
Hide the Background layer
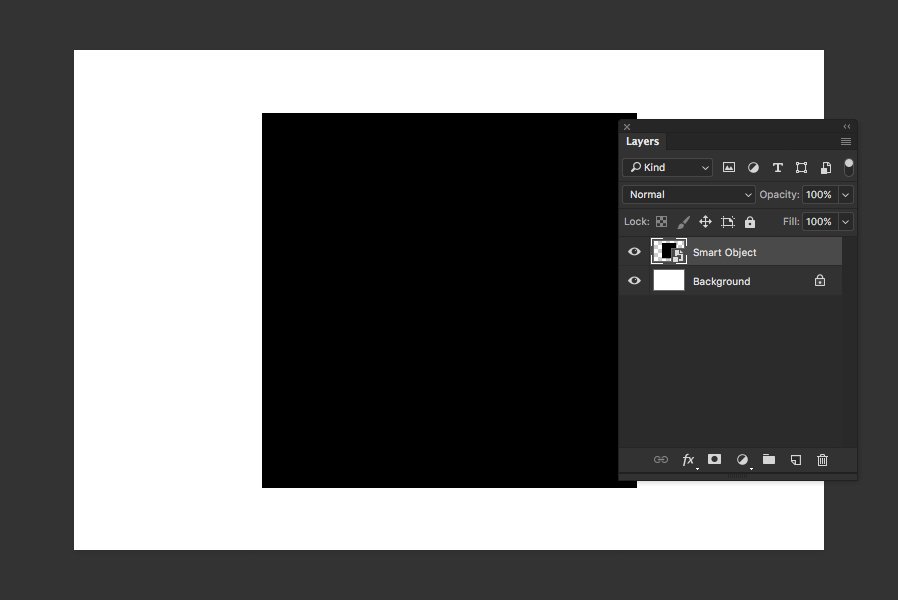(x=634, y=281)
